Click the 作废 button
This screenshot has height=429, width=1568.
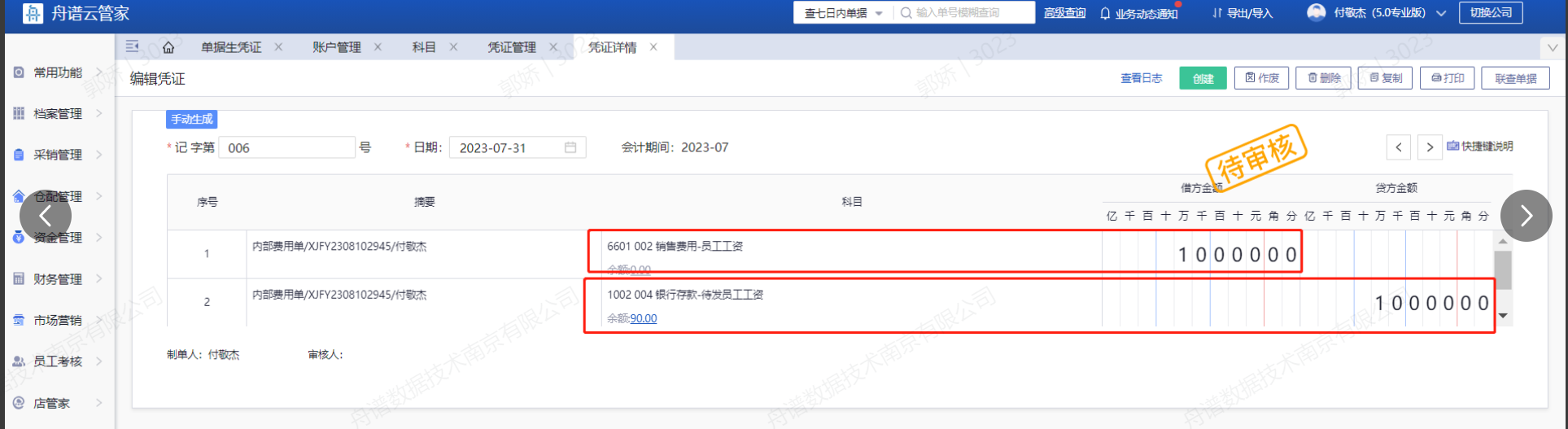pos(1261,78)
